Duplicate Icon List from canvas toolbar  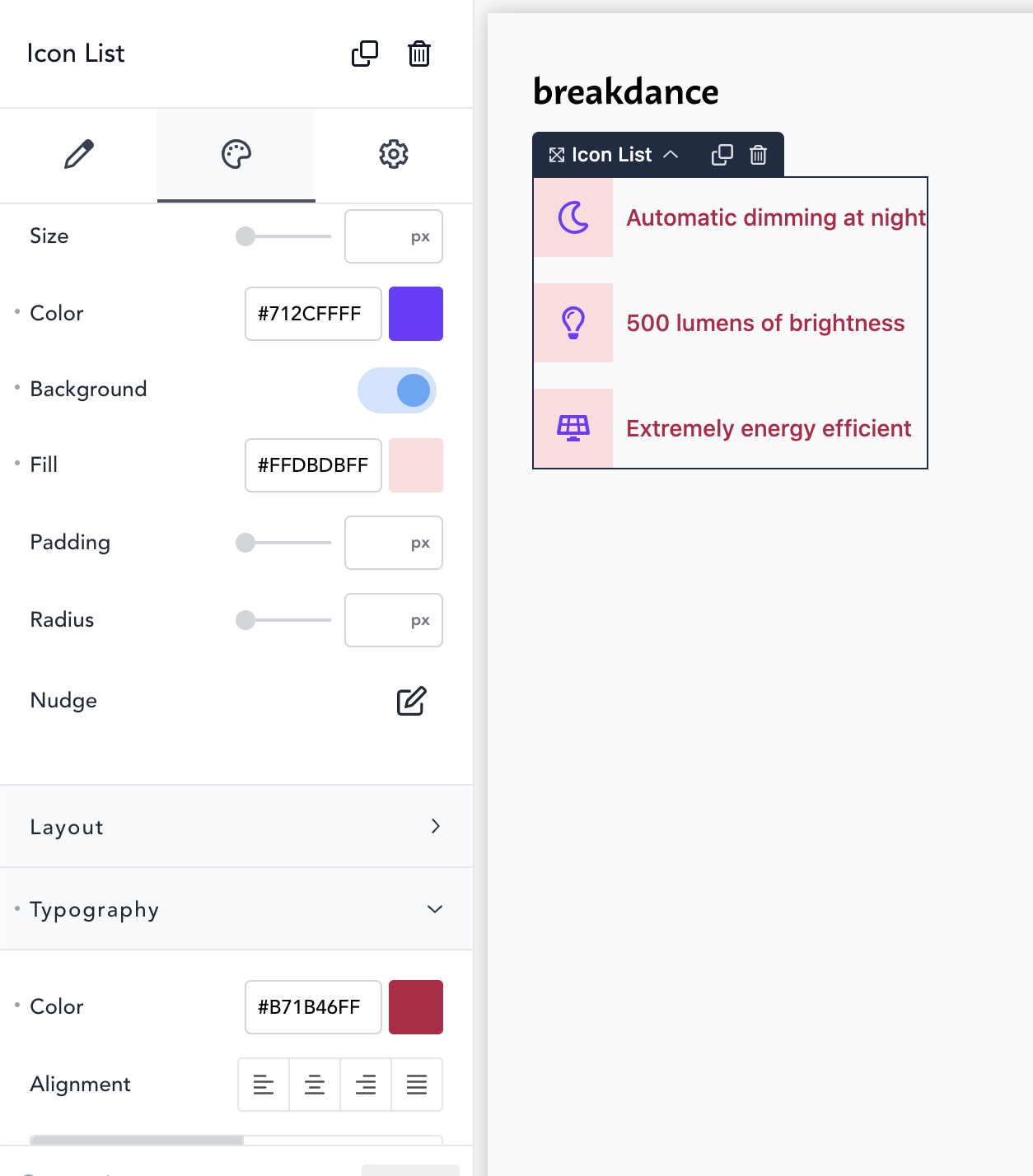point(722,154)
